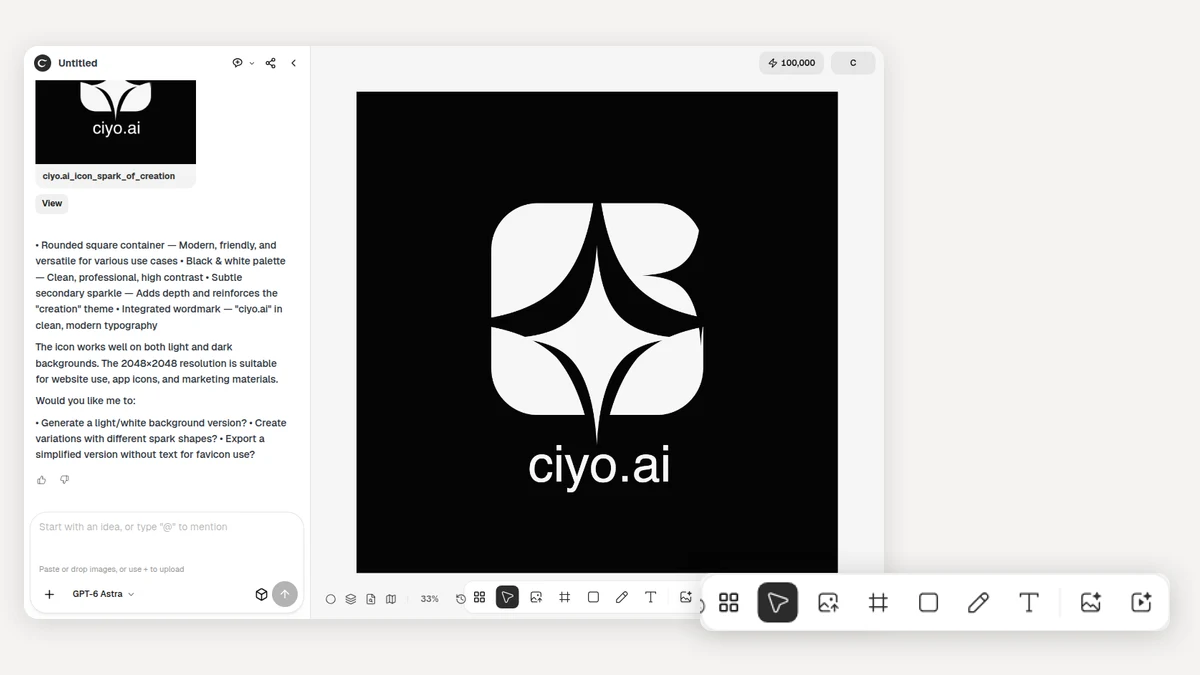Image resolution: width=1200 pixels, height=675 pixels.
Task: Select the Pencil tool in small canvas toolbar
Action: click(x=621, y=597)
